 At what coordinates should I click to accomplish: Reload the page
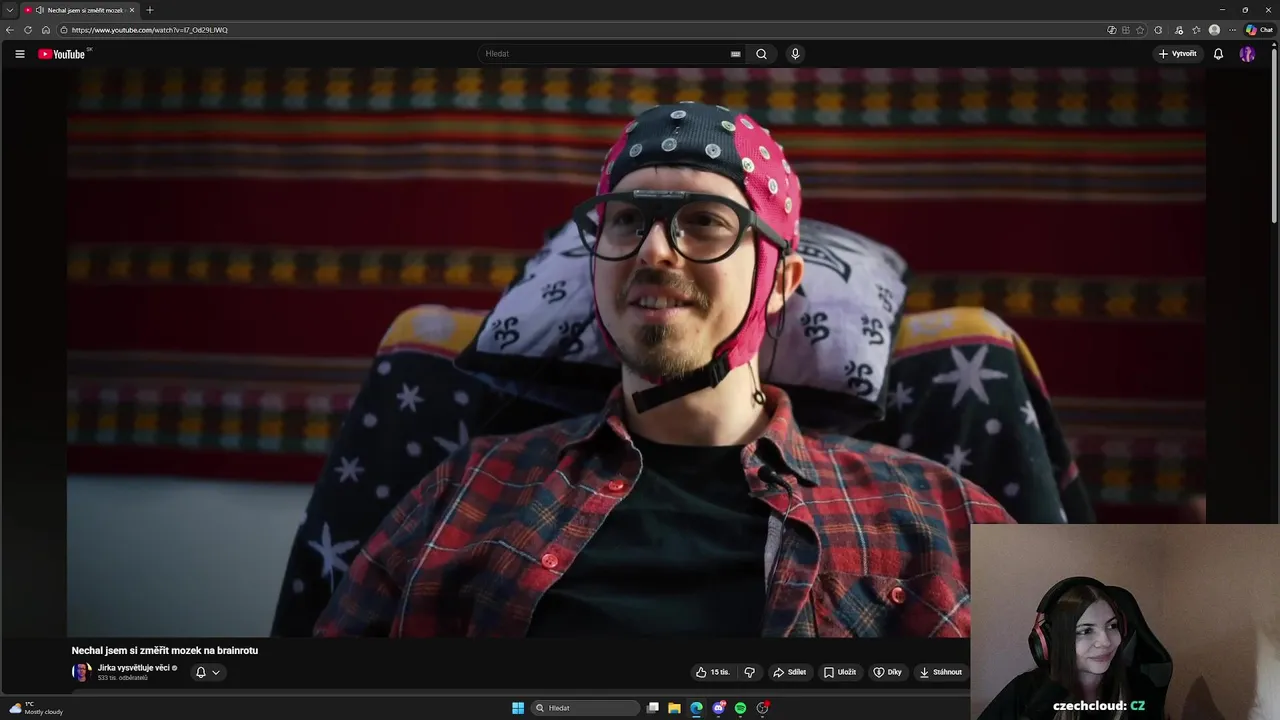pos(28,30)
